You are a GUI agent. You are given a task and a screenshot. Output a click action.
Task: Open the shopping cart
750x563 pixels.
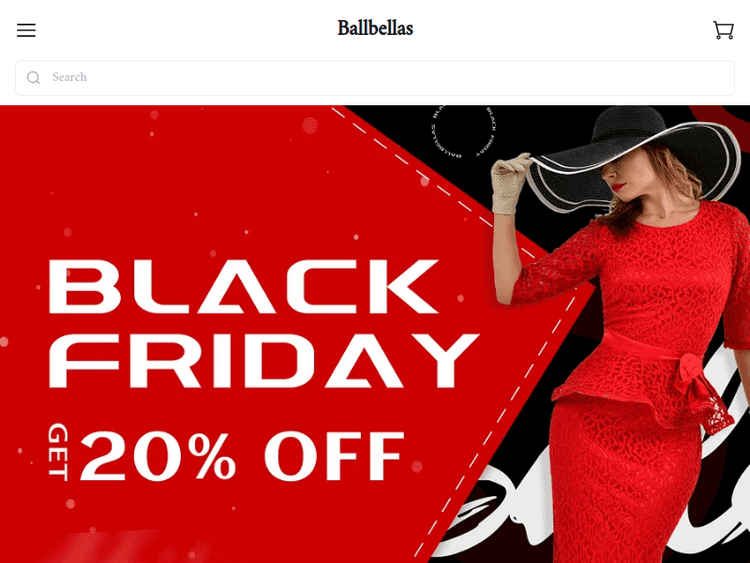[x=723, y=30]
